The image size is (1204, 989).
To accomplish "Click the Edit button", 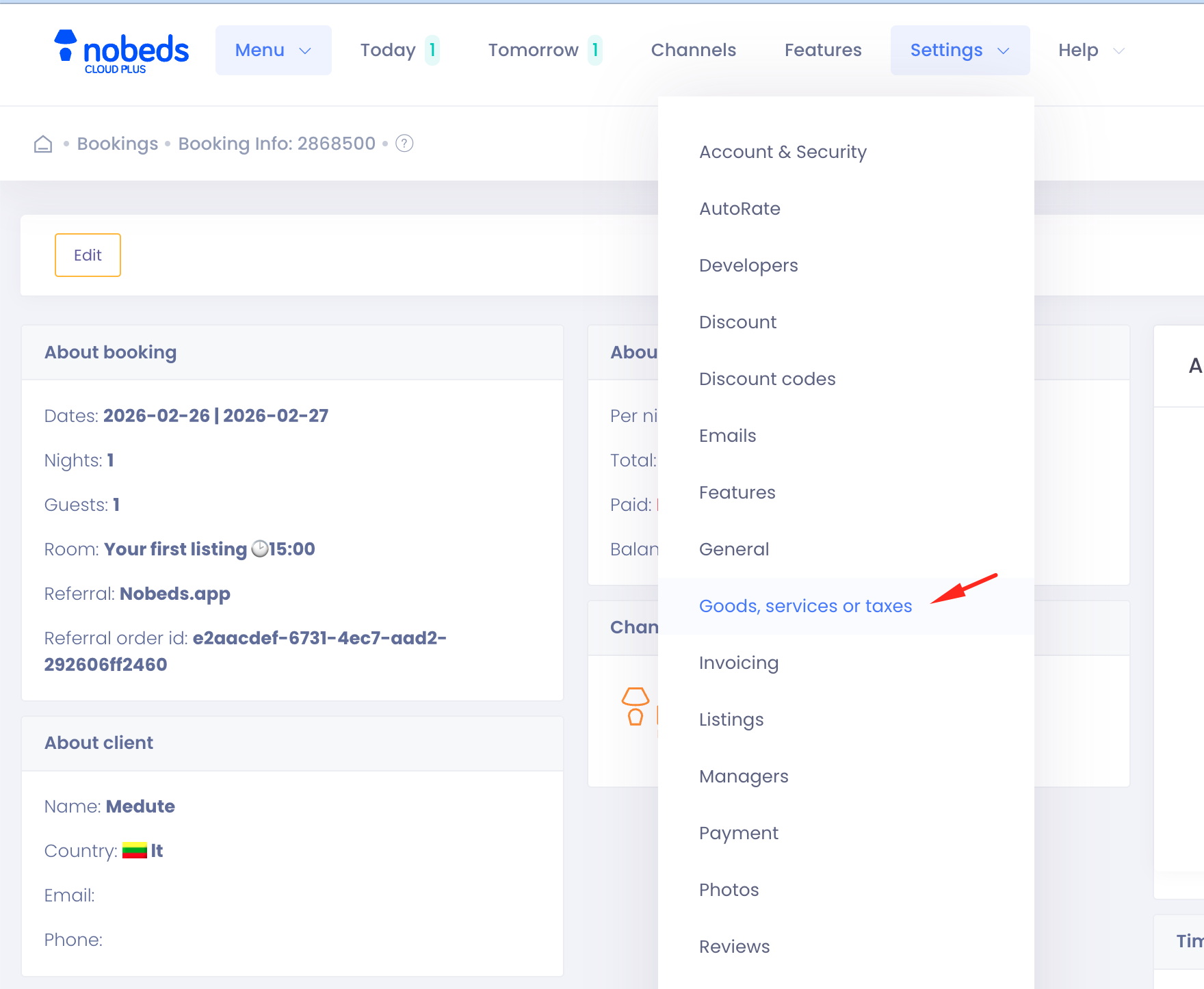I will (x=88, y=254).
